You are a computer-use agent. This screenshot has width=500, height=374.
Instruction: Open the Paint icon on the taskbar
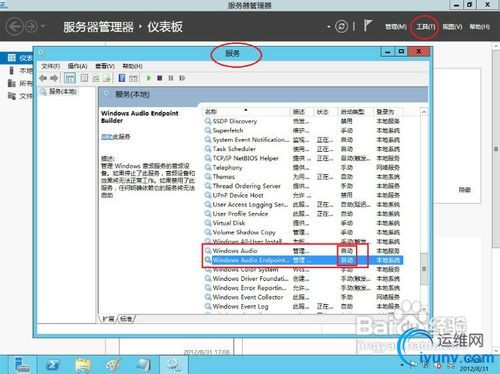click(x=113, y=365)
